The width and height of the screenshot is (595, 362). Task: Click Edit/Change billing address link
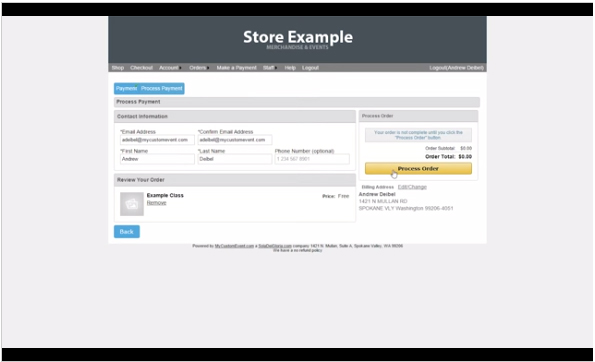(x=412, y=187)
